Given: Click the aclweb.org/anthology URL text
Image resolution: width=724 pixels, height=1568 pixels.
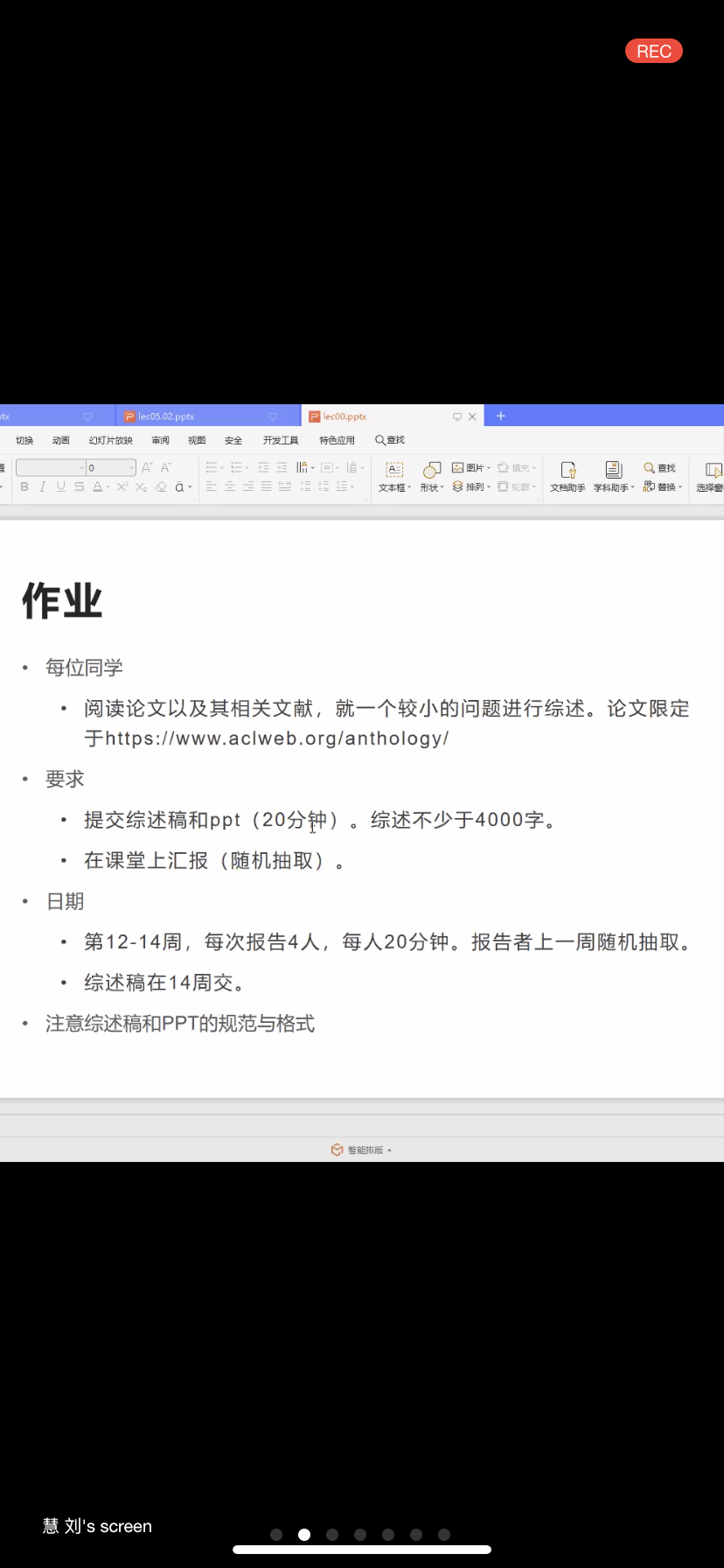Looking at the screenshot, I should (277, 738).
